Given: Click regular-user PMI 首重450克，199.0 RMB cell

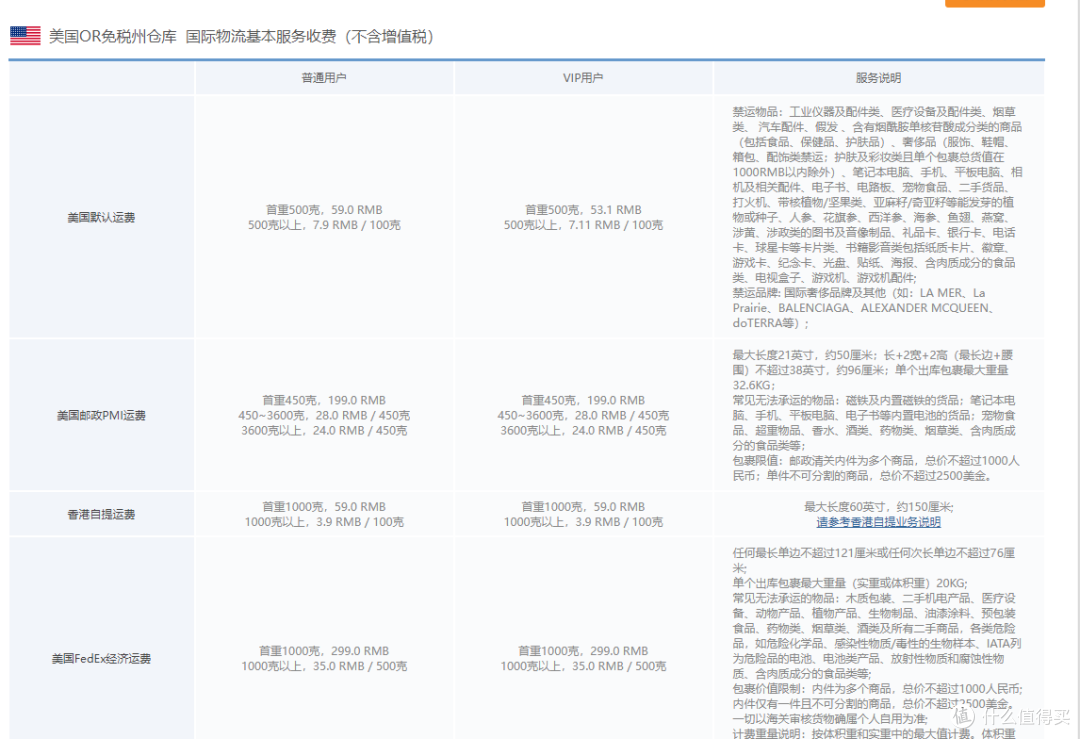Looking at the screenshot, I should [324, 400].
